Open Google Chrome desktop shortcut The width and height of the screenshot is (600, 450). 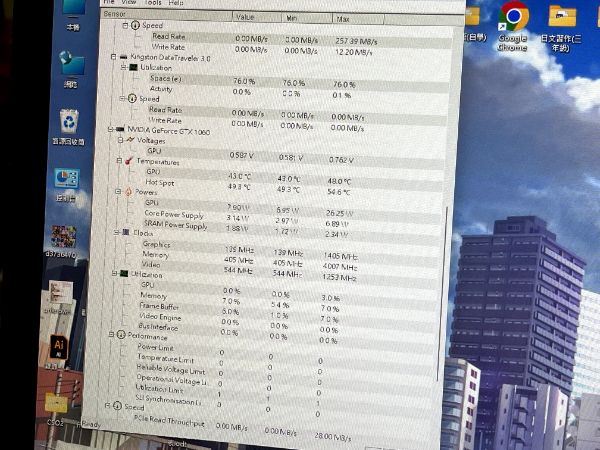(513, 26)
